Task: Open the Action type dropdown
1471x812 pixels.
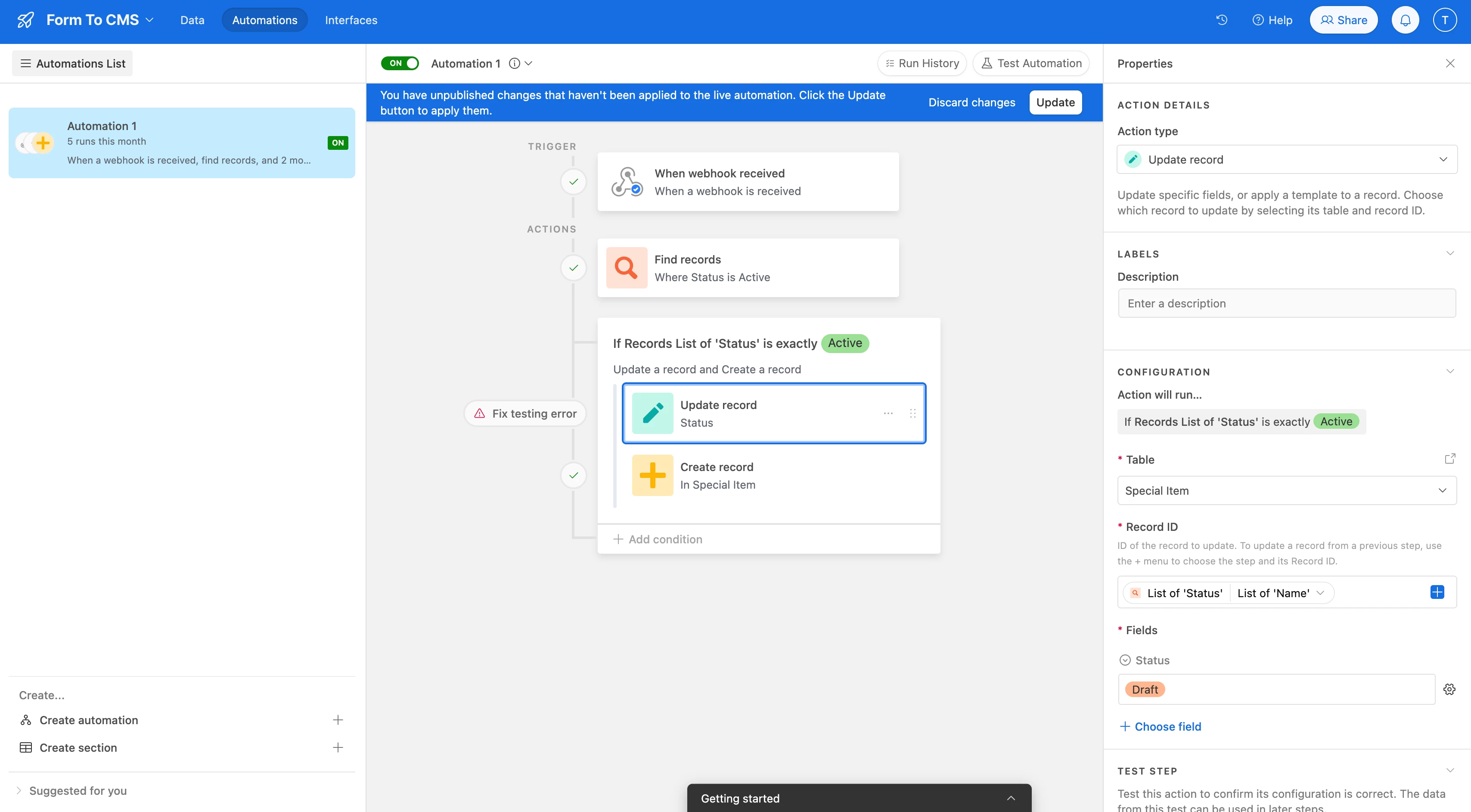Action: click(x=1287, y=160)
